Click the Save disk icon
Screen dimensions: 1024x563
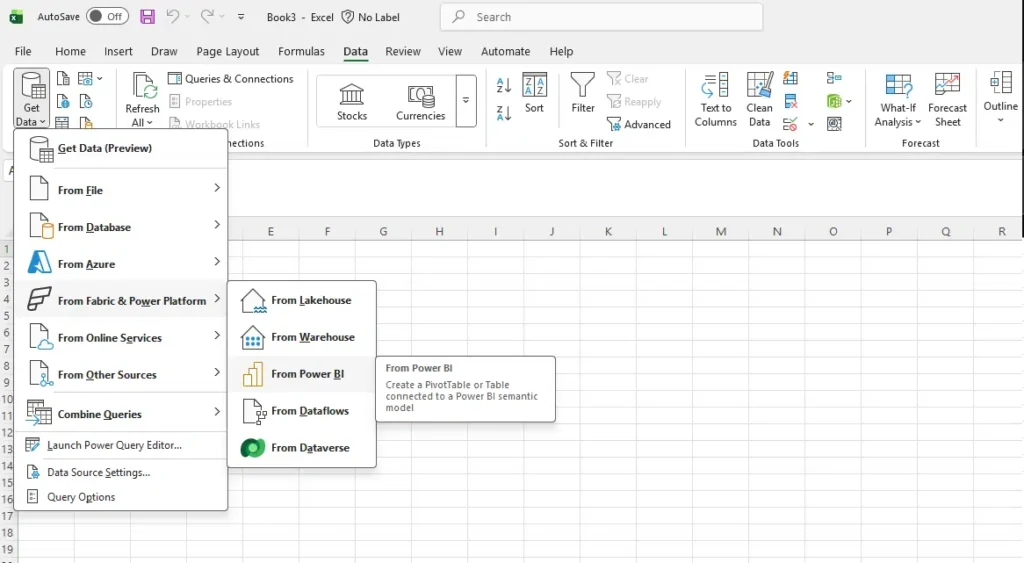point(148,16)
